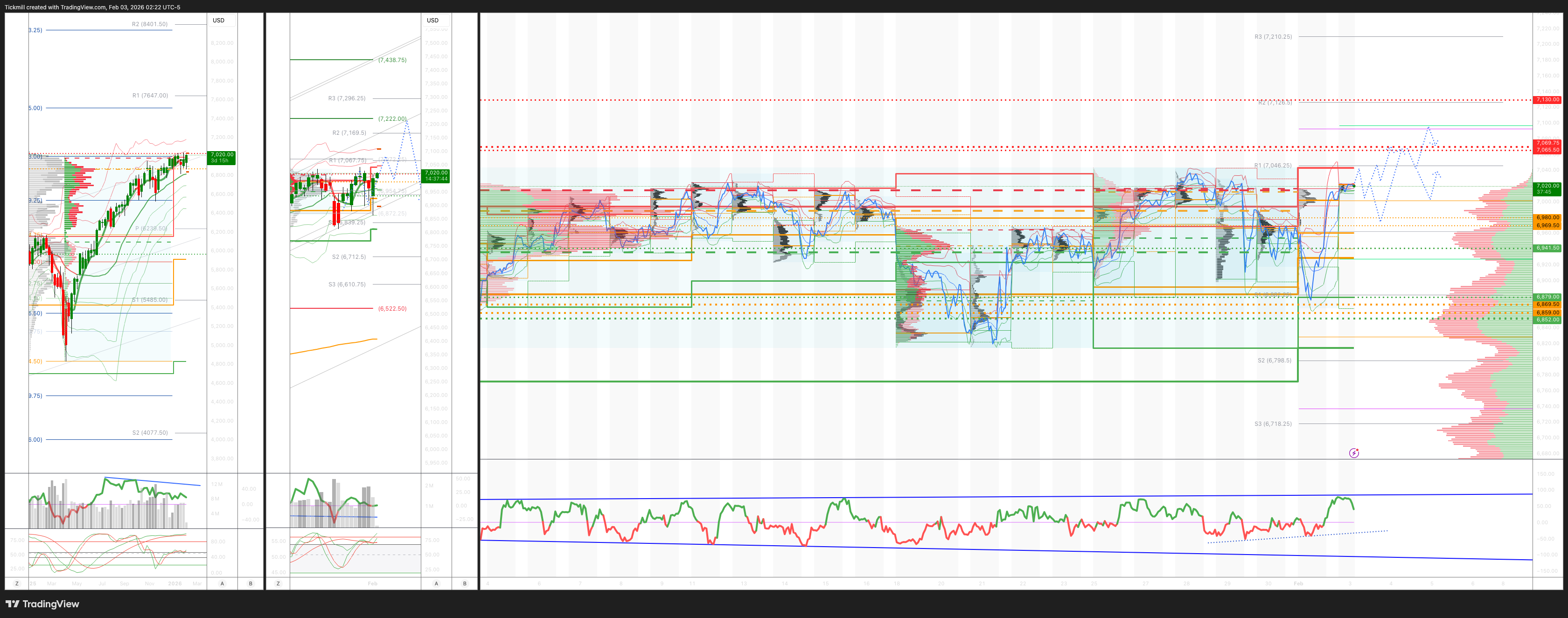Click the purple lightning event icon

(x=1354, y=452)
